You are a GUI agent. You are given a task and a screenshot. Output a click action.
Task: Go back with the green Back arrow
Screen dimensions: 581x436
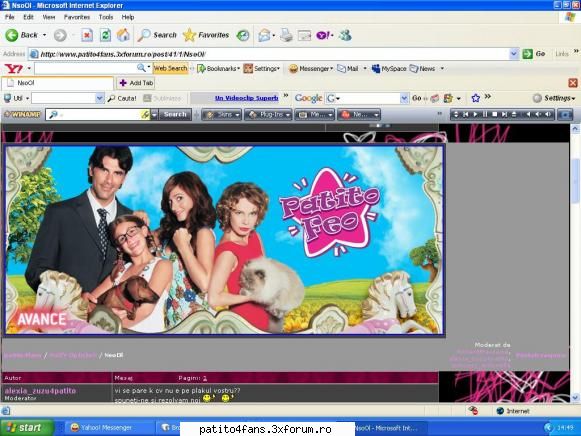[x=21, y=35]
